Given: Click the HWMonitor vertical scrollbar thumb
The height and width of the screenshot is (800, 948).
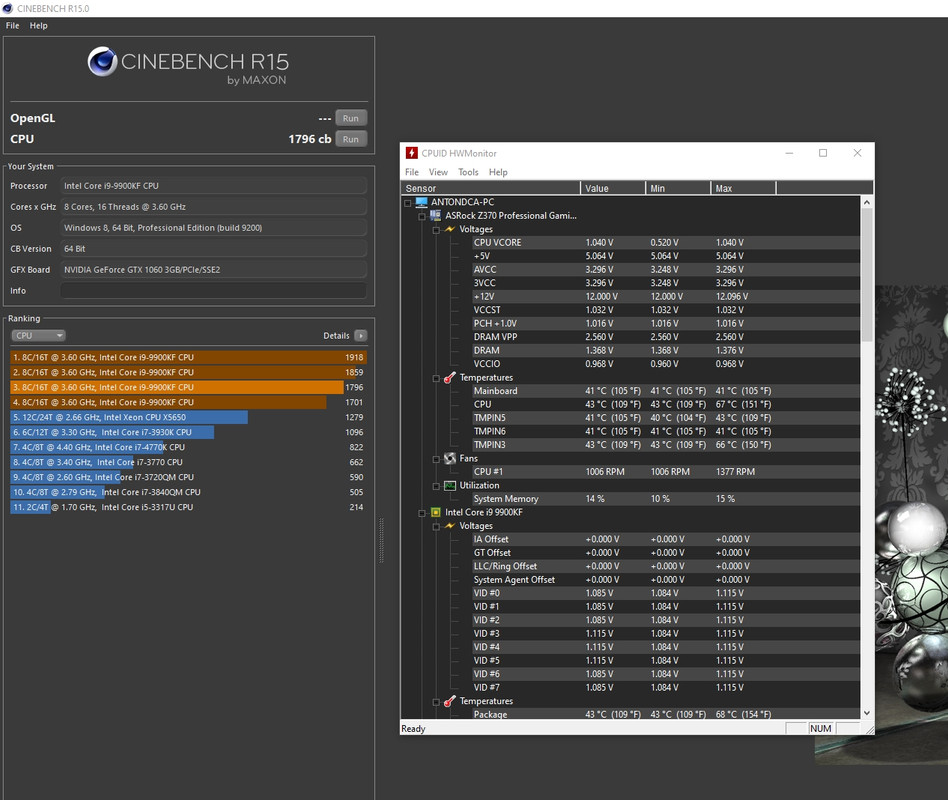Looking at the screenshot, I should (866, 275).
